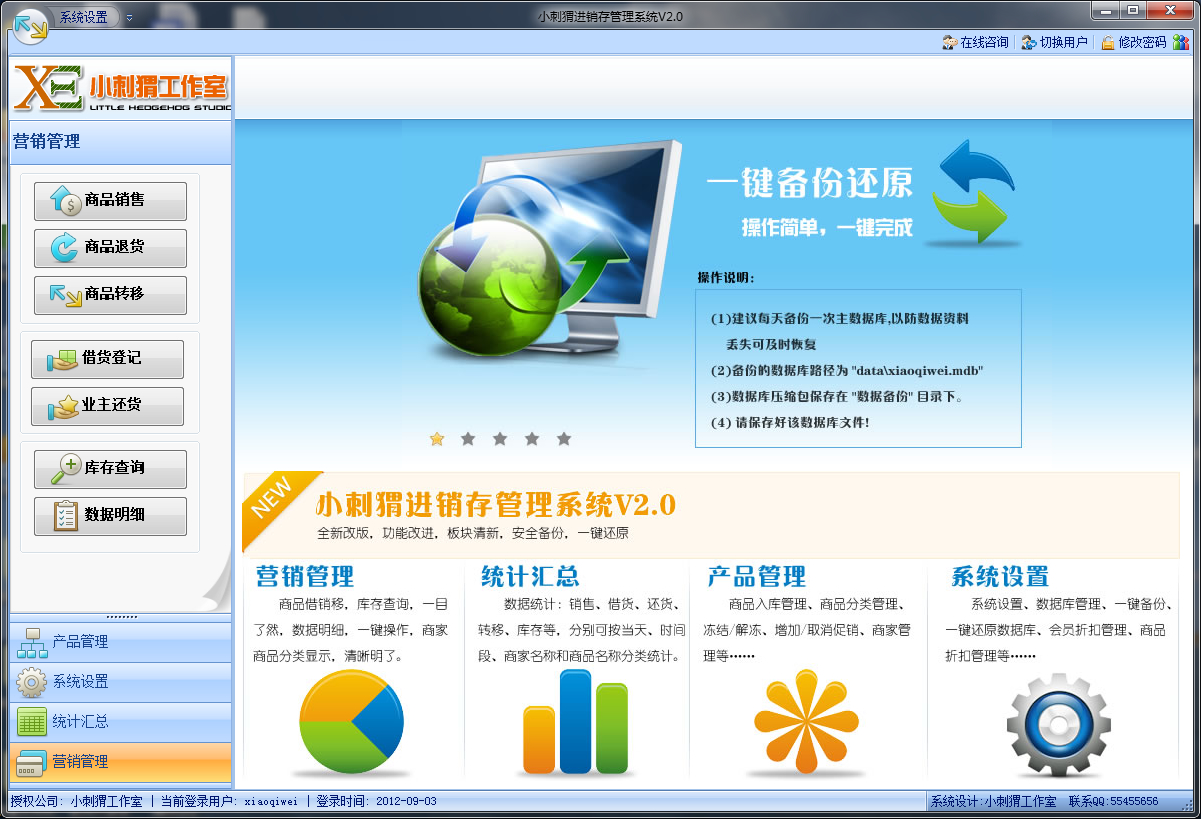This screenshot has height=819, width=1201.
Task: Switch to 产品管理 sidebar panel
Action: [120, 642]
